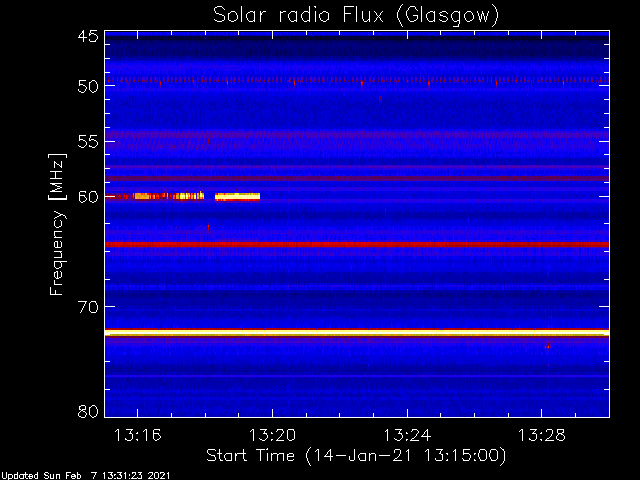The height and width of the screenshot is (480, 640).
Task: Click the bright yellow emission band below 70 MHz
Action: click(x=357, y=333)
